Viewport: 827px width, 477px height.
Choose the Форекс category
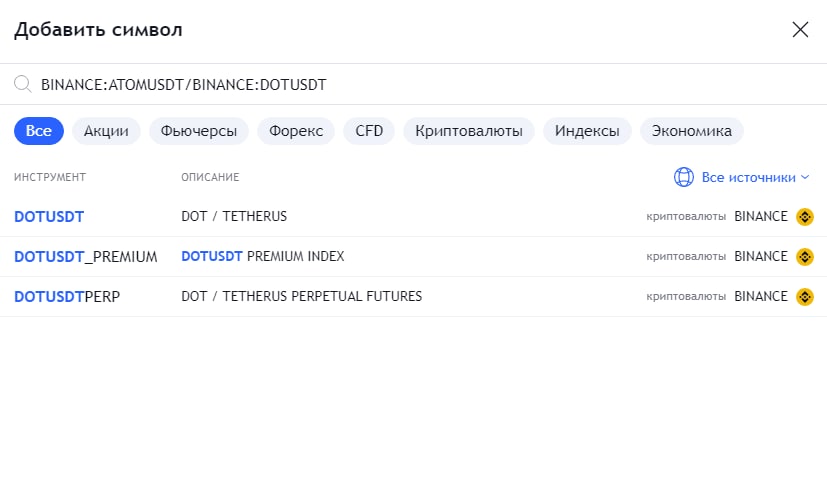[x=296, y=131]
